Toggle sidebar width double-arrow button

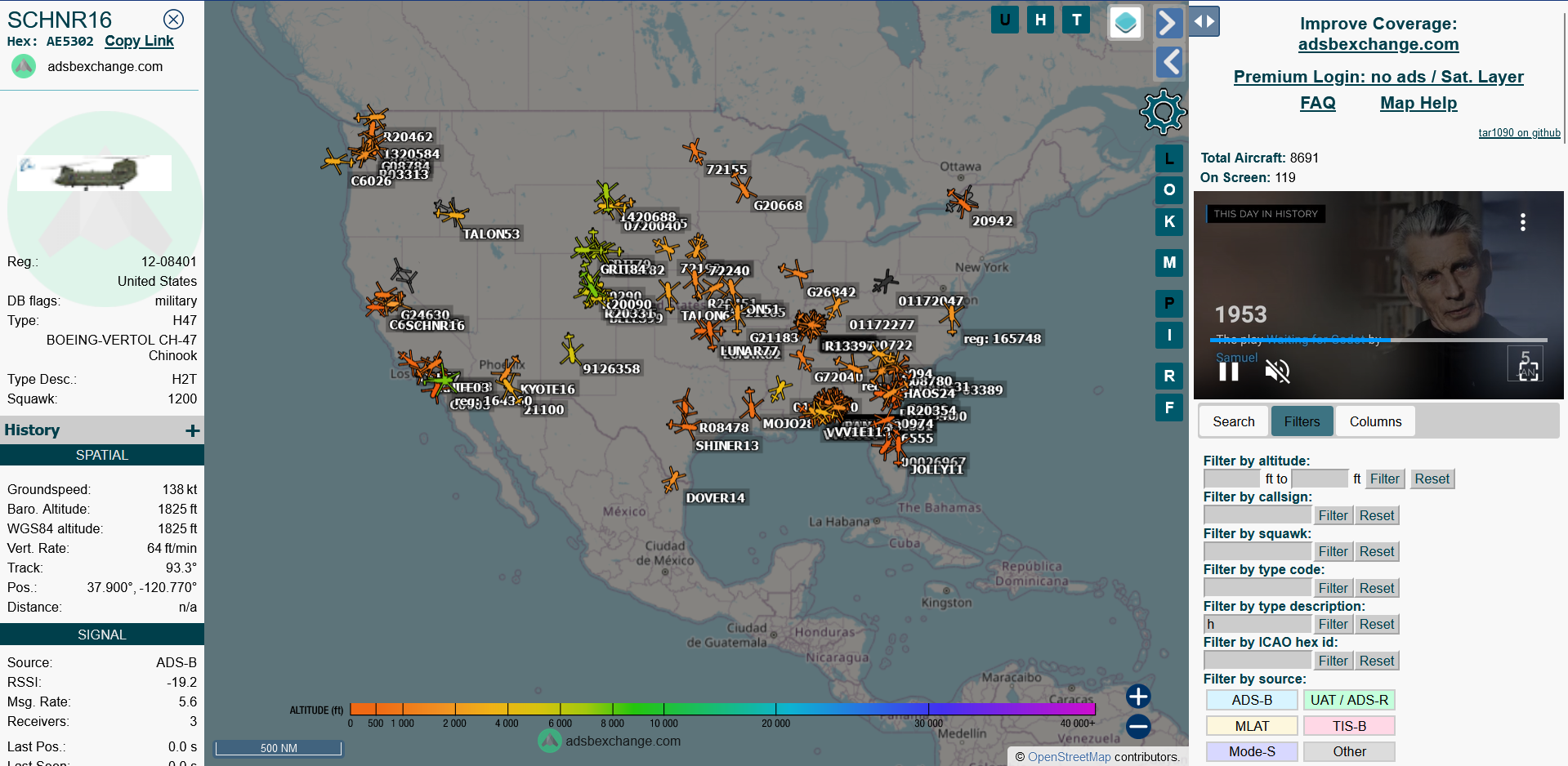pos(1204,21)
